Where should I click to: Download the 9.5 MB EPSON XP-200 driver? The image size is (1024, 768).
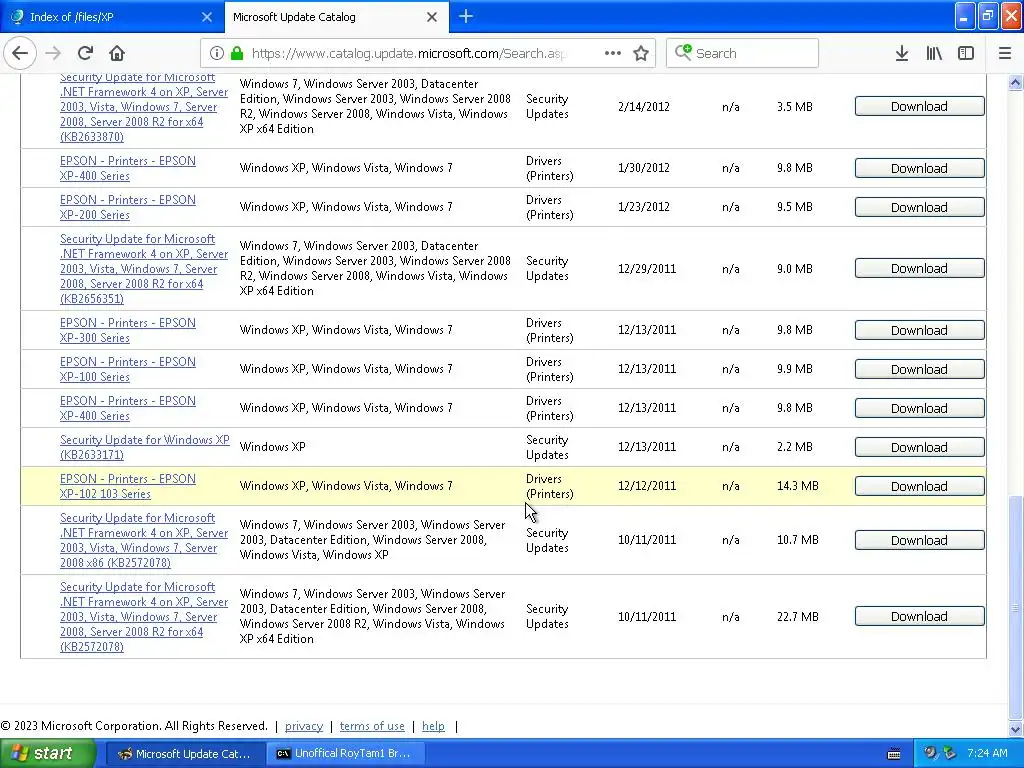919,207
